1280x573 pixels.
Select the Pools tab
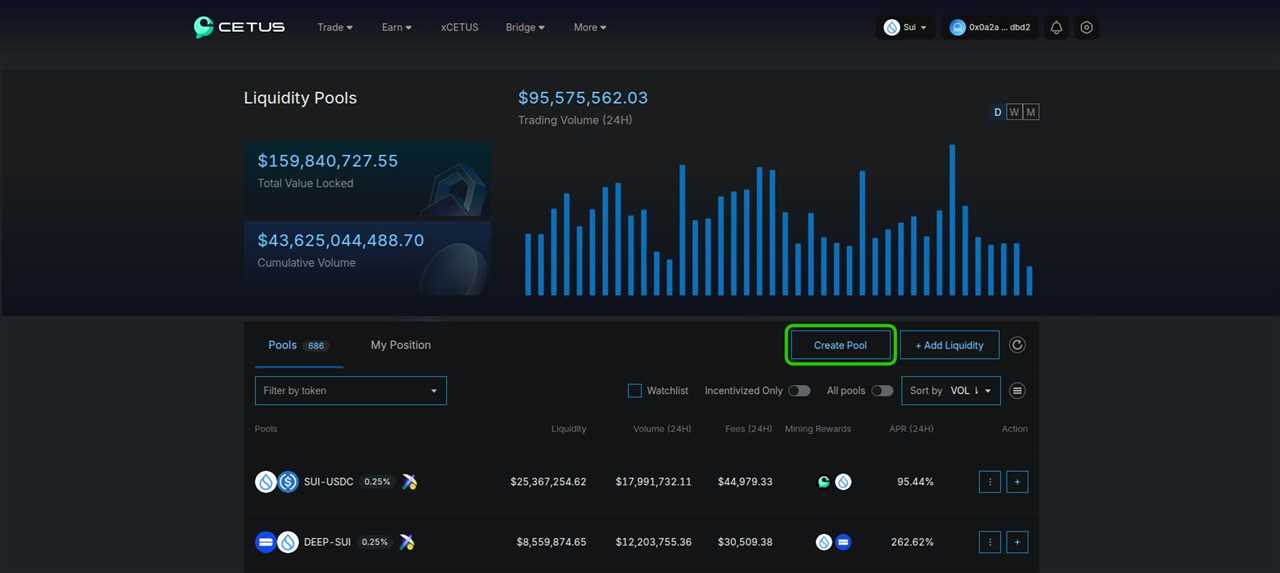point(298,345)
